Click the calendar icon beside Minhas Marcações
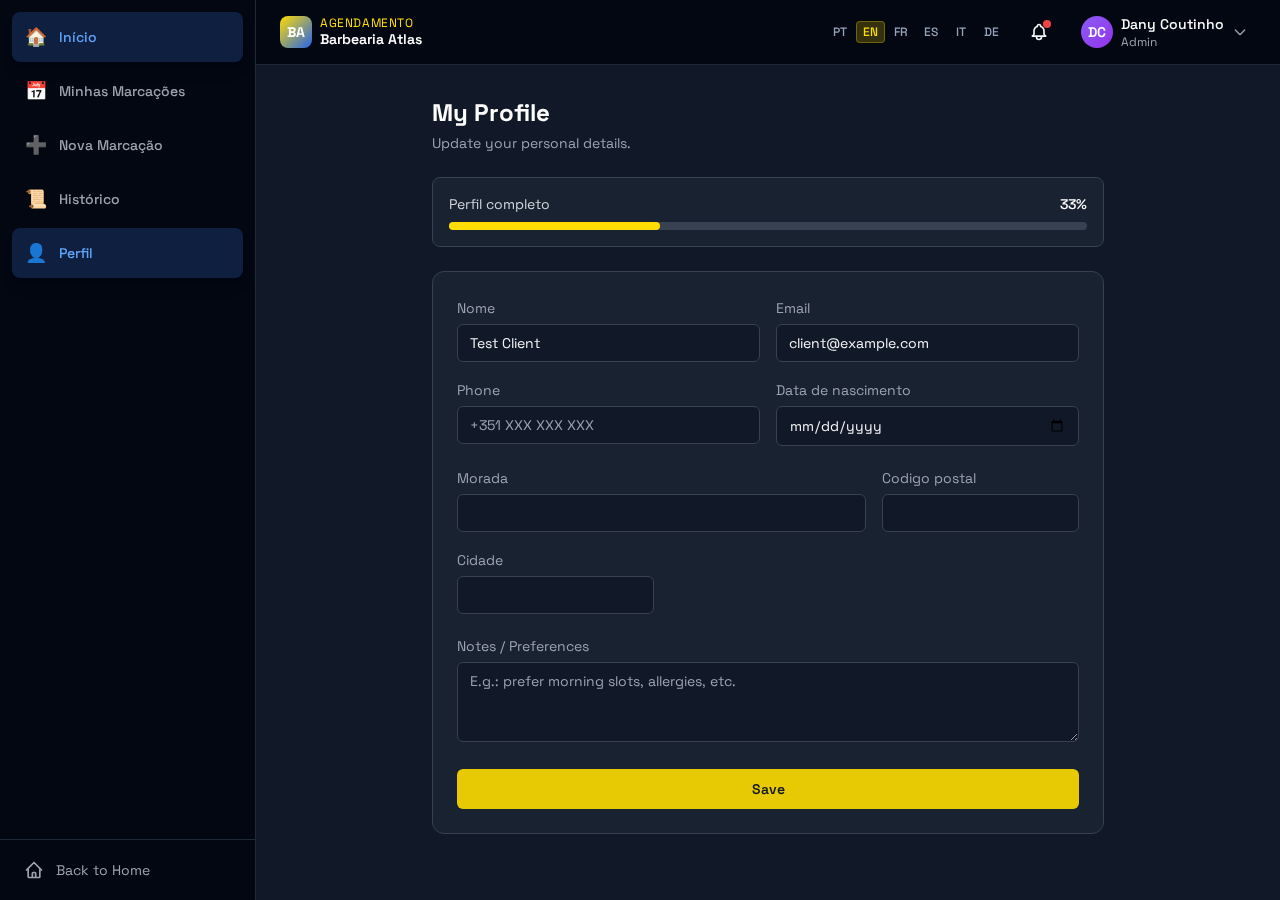 click(36, 91)
